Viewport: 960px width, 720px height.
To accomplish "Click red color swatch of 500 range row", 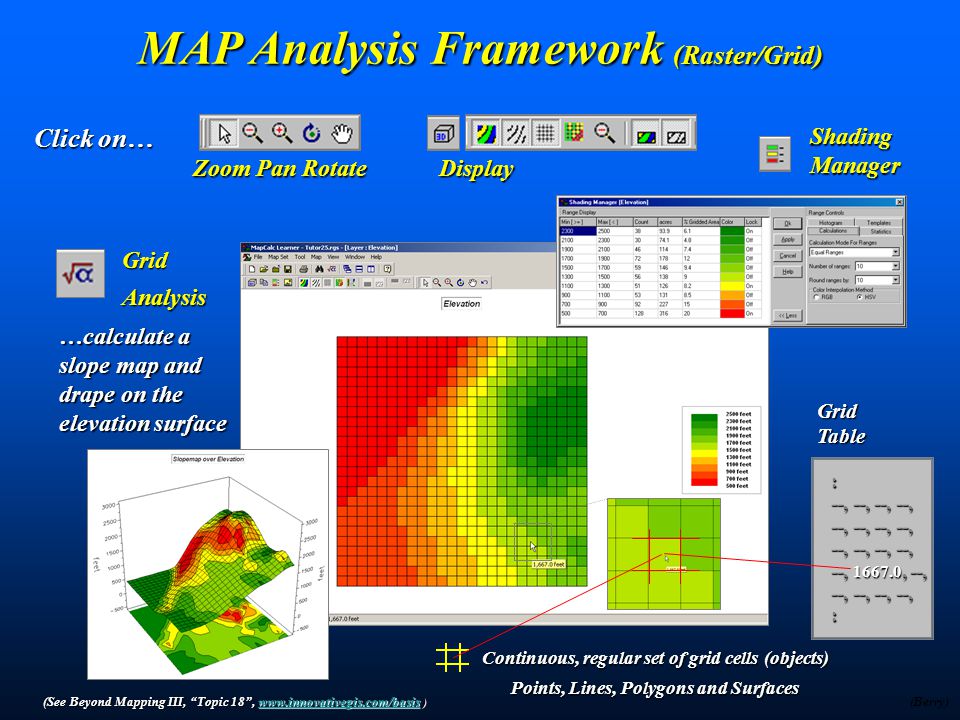I will (x=732, y=313).
